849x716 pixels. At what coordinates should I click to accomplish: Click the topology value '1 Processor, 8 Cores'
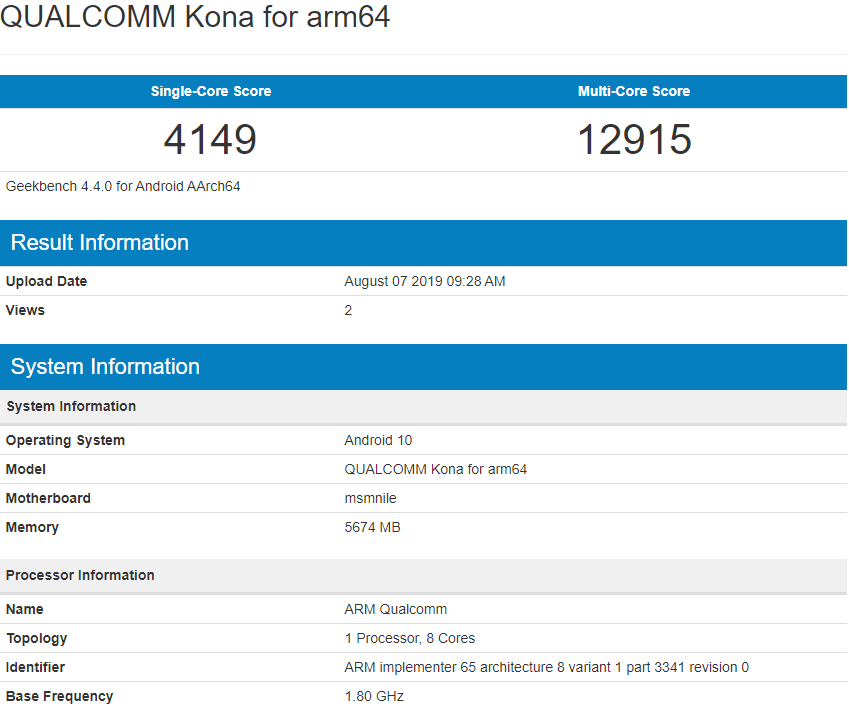(x=409, y=639)
